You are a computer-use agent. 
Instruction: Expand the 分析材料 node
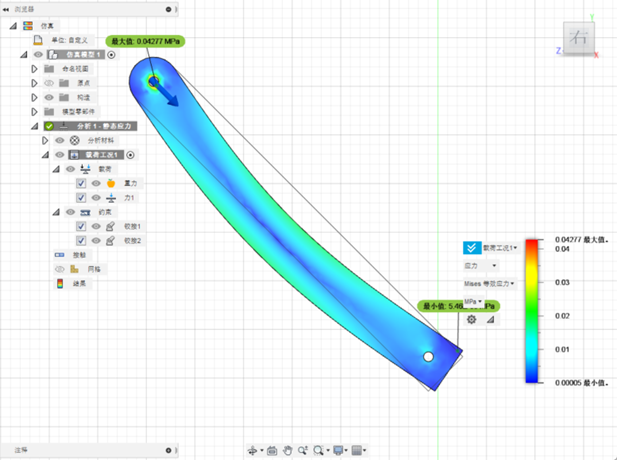tap(44, 141)
